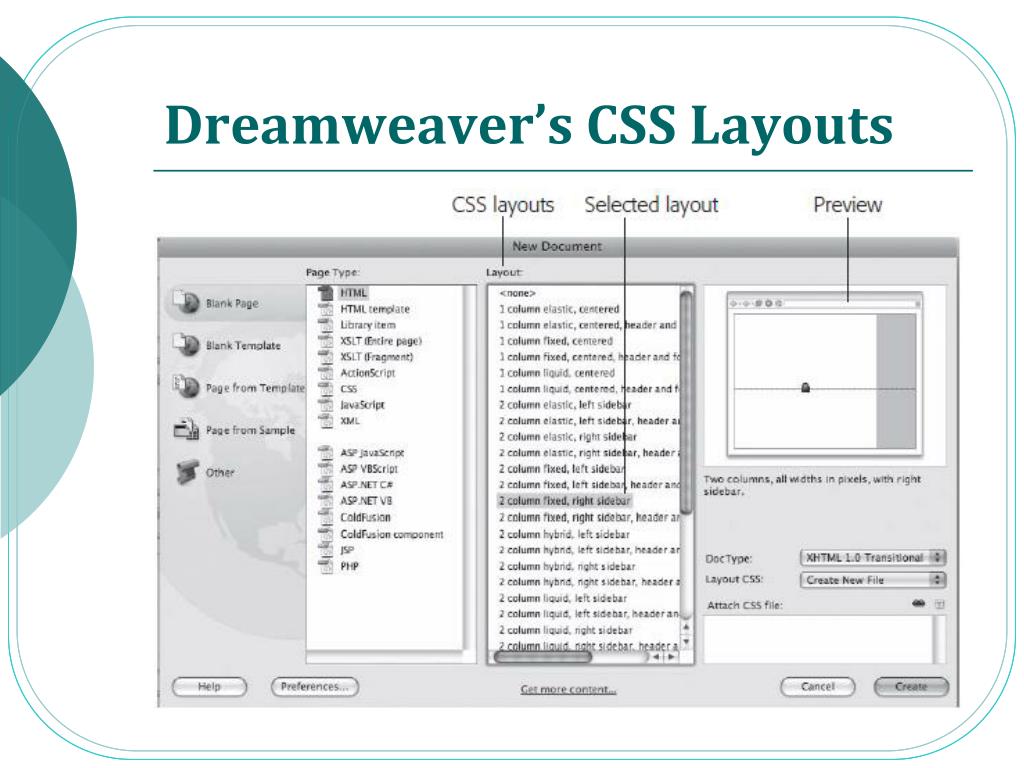Click the JavaScript file icon
The image size is (1024, 768).
[325, 404]
